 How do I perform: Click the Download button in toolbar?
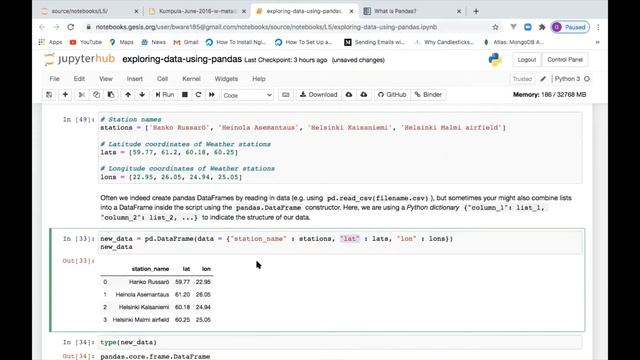319,95
